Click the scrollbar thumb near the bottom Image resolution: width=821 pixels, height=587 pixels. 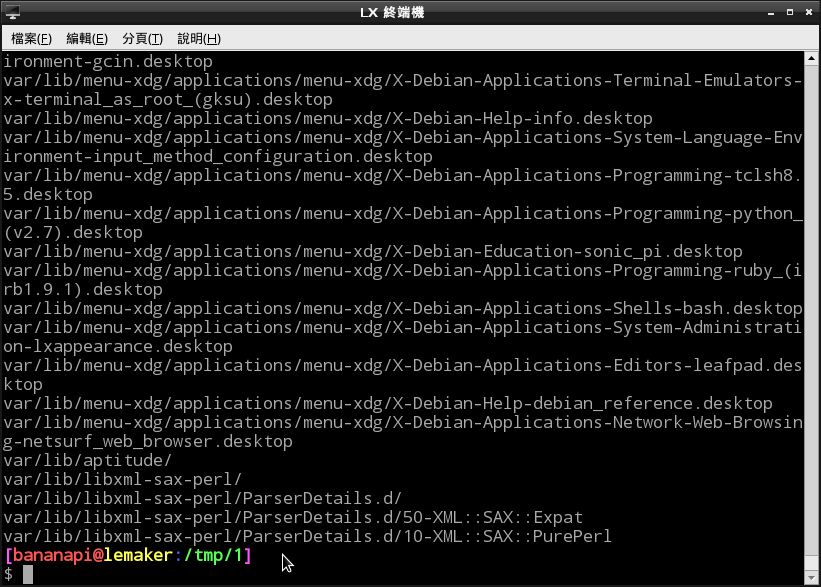(x=812, y=561)
